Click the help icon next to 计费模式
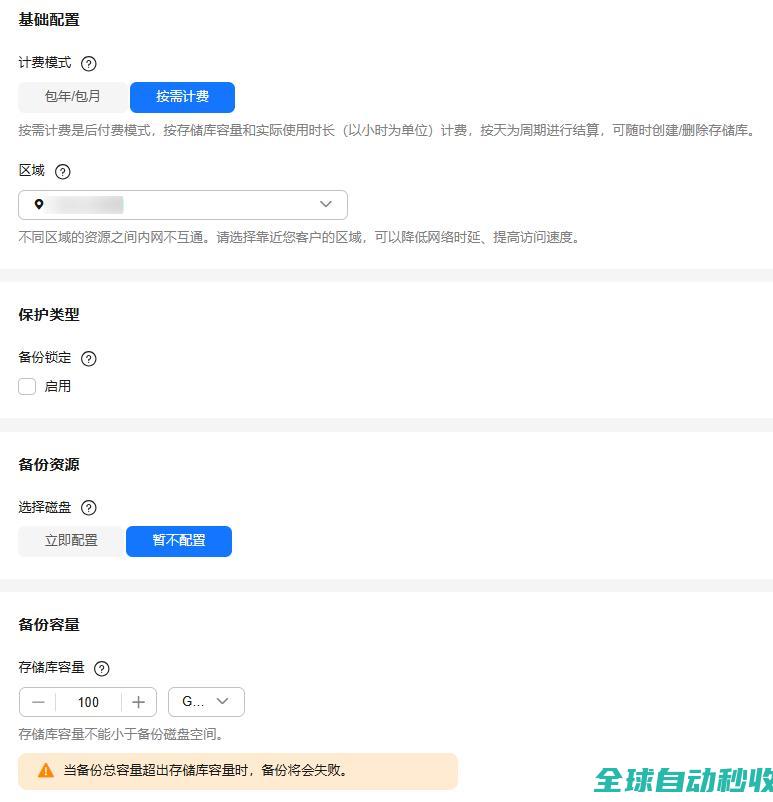773x802 pixels. click(x=88, y=64)
